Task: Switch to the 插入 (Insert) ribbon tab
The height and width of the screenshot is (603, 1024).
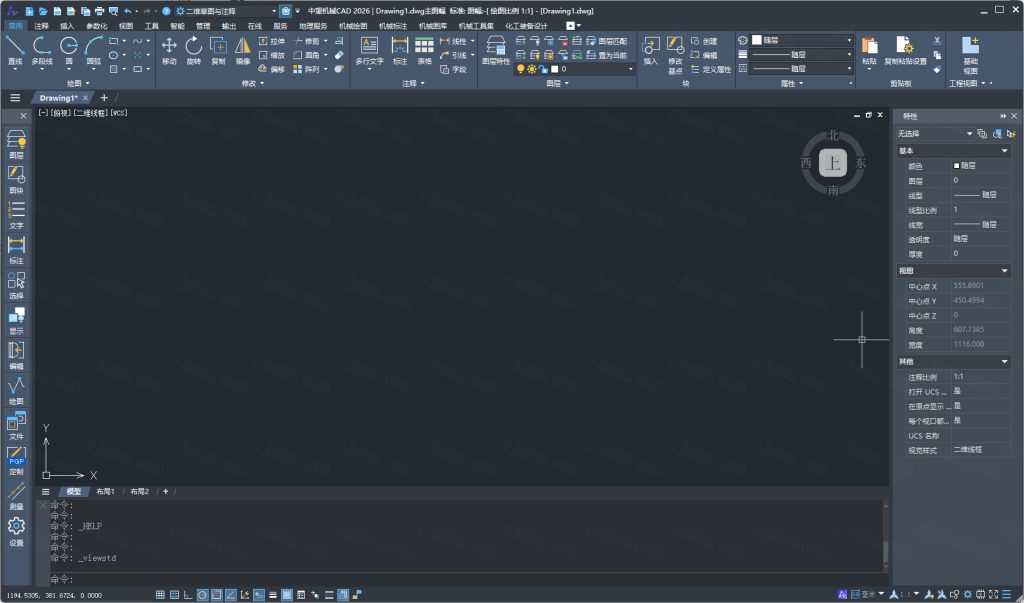Action: pyautogui.click(x=67, y=25)
